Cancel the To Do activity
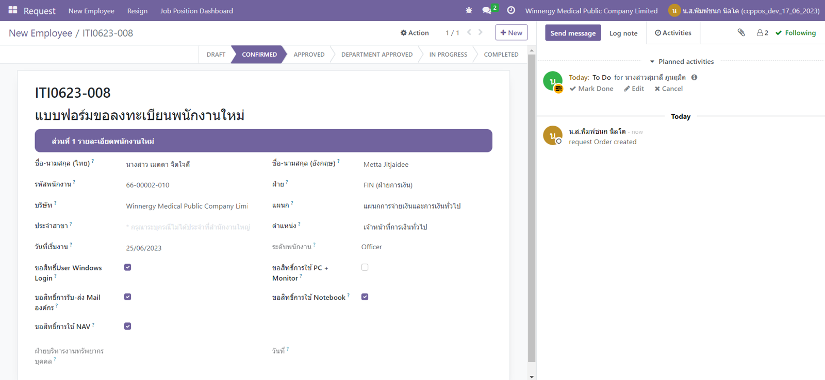The height and width of the screenshot is (380, 825). click(668, 89)
